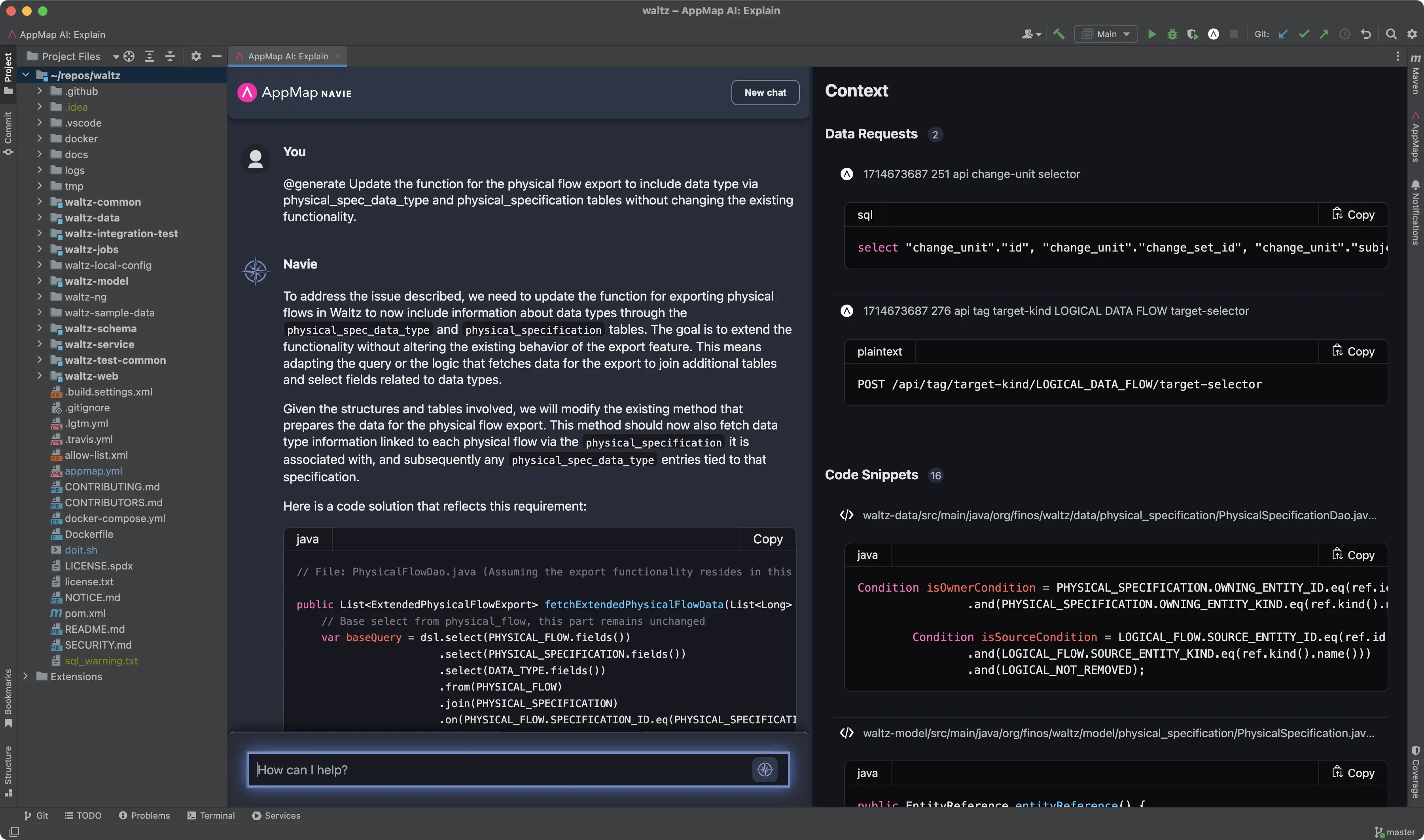Screen dimensions: 1424x840
Task: Start a New chat
Action: coord(765,92)
